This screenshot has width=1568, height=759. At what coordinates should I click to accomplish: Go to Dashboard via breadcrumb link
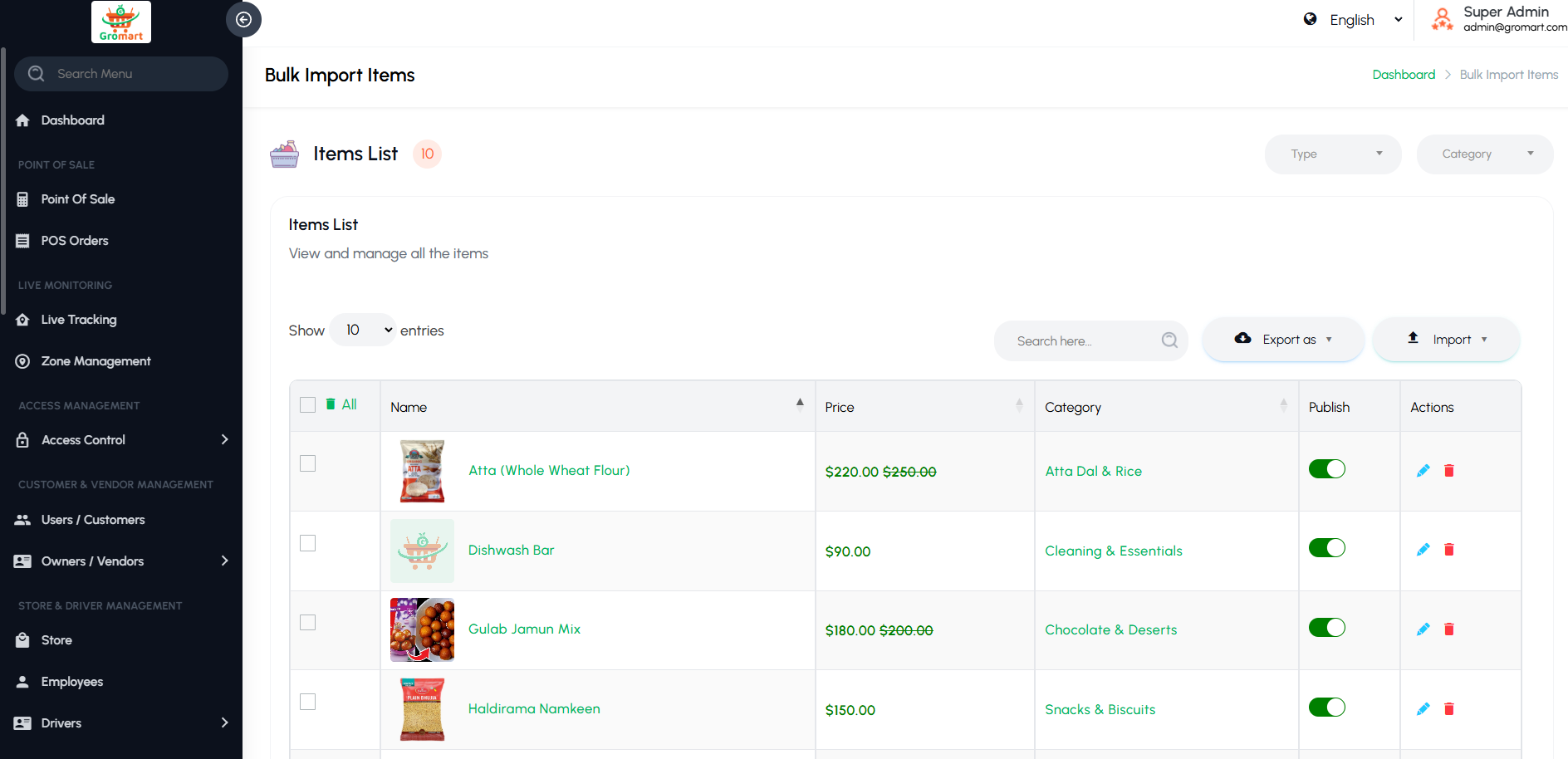(x=1404, y=75)
